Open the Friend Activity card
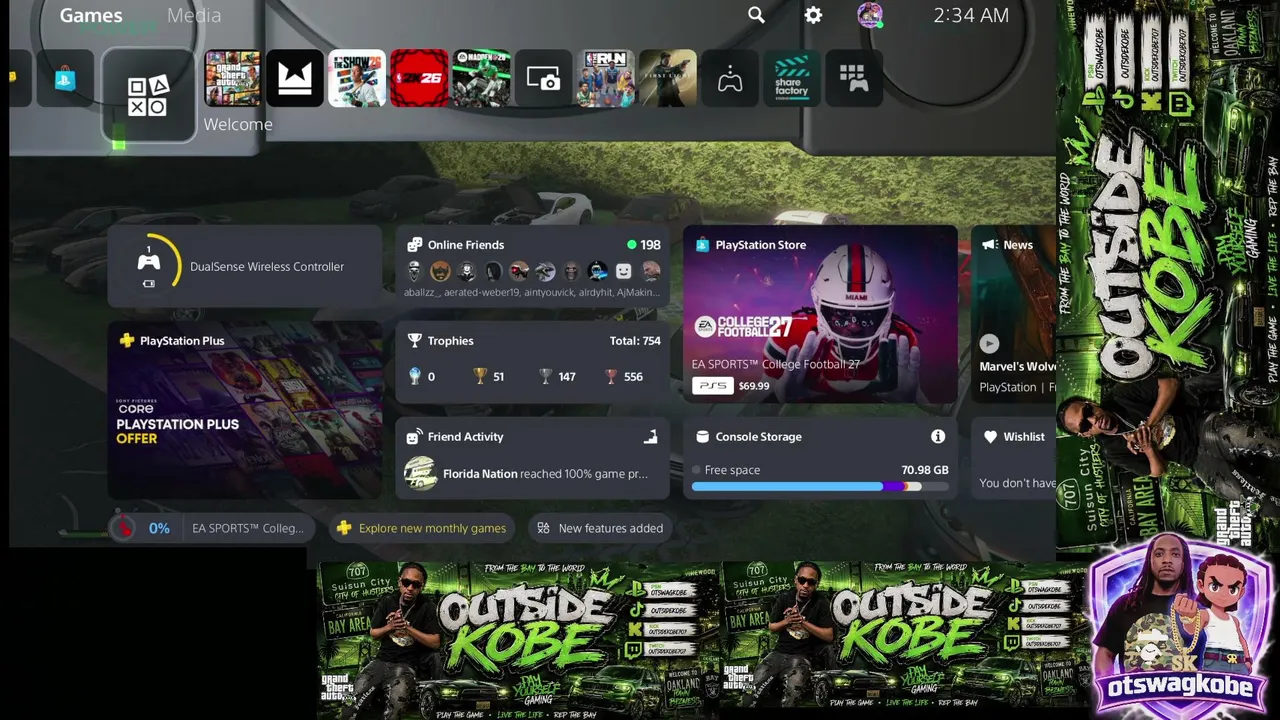The width and height of the screenshot is (1280, 720). 533,459
